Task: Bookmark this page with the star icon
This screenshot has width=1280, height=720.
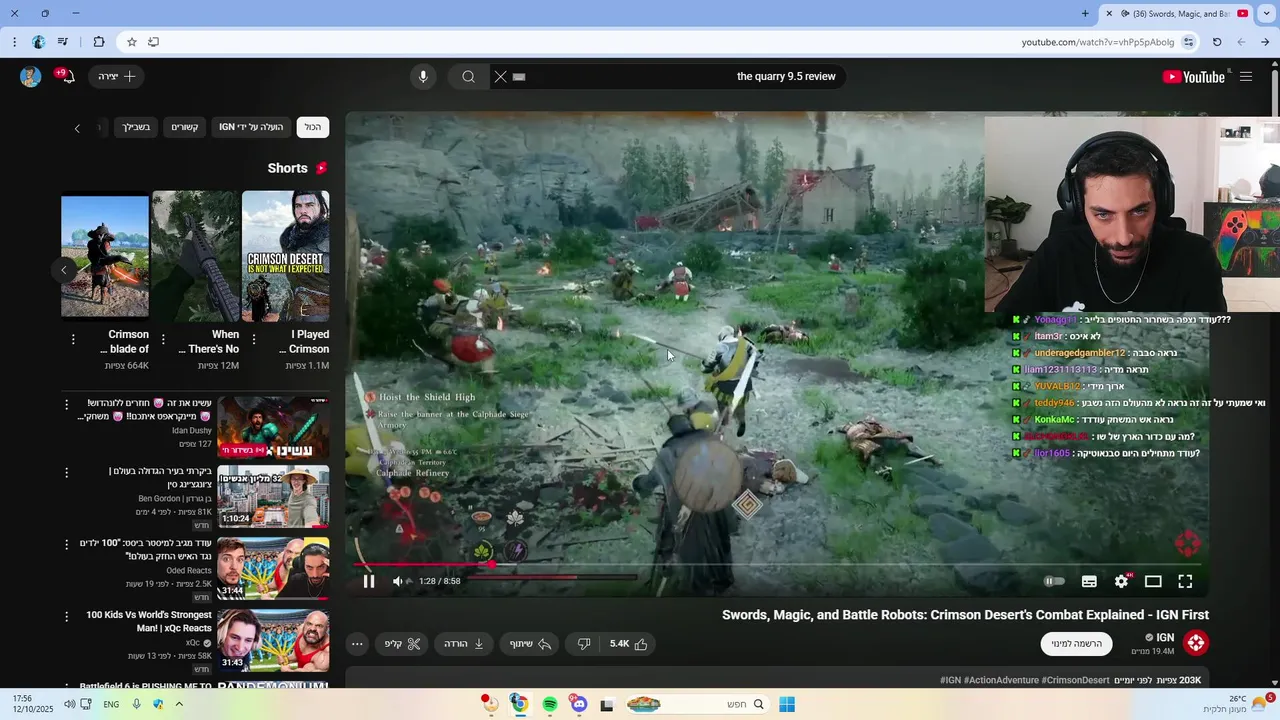Action: coord(131,42)
